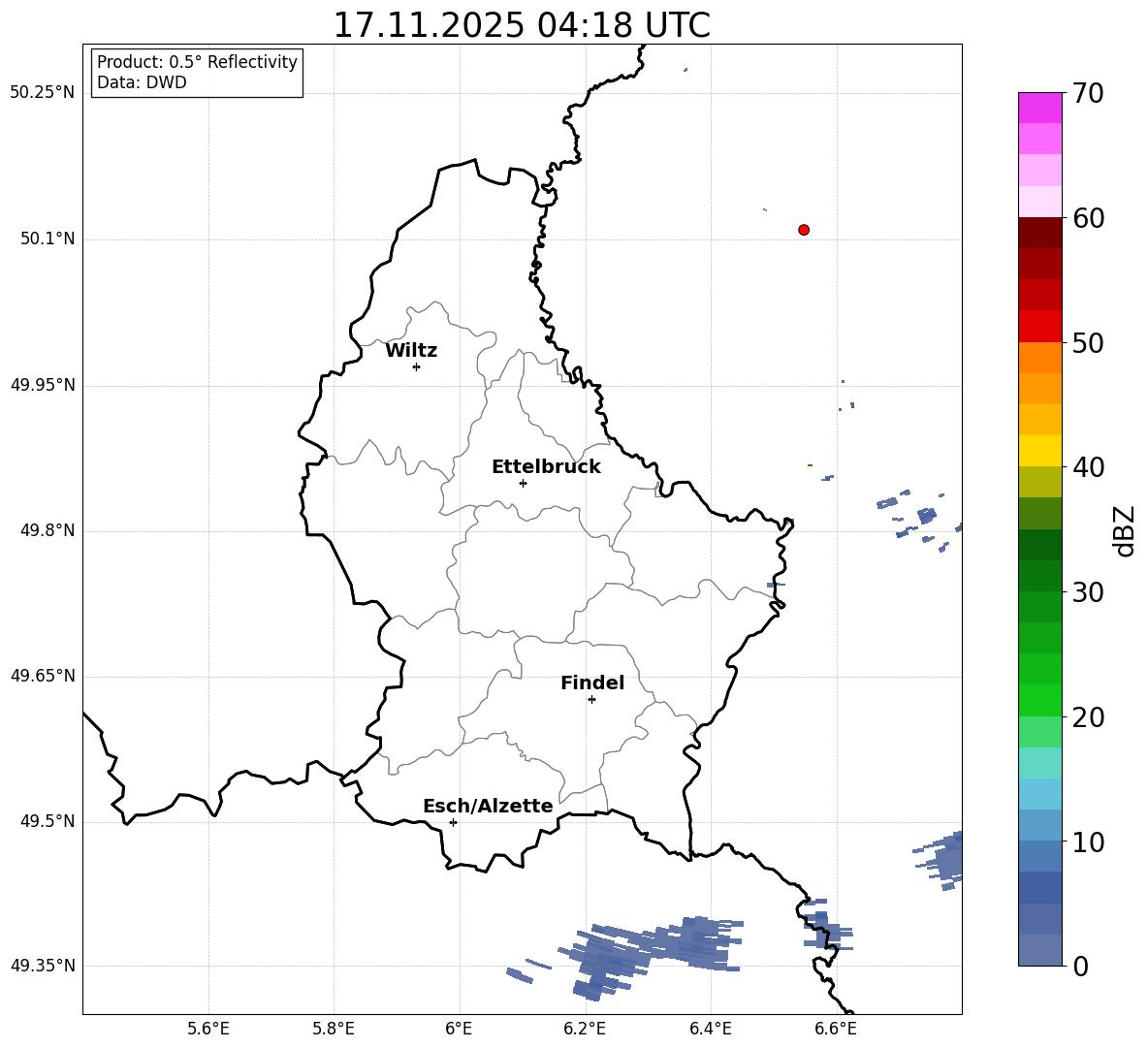The image size is (1148, 1048).
Task: Click the colorbar tick label 50
Action: pos(1088,342)
